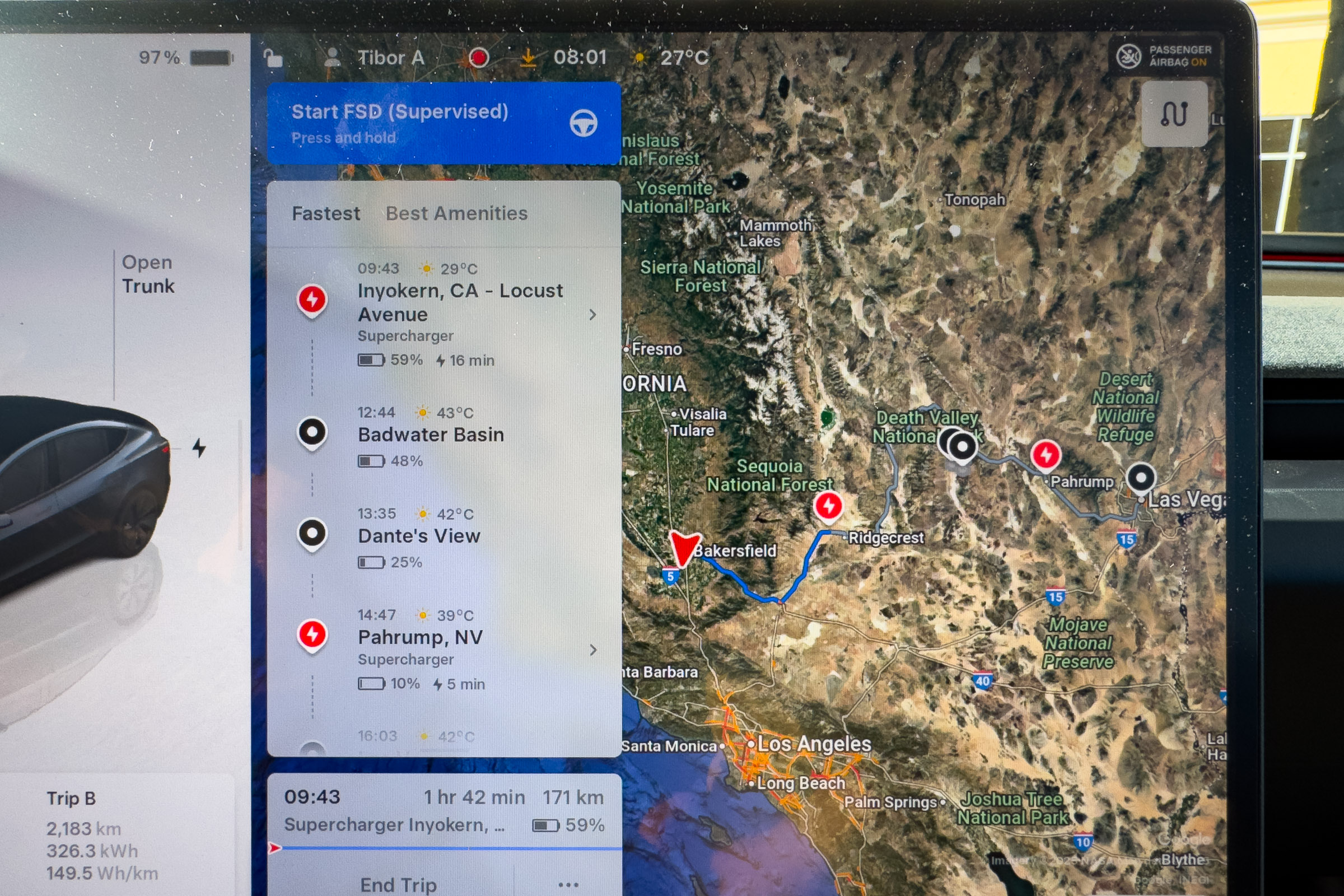The width and height of the screenshot is (1344, 896).
Task: Switch to the Best Amenities tab
Action: (456, 214)
